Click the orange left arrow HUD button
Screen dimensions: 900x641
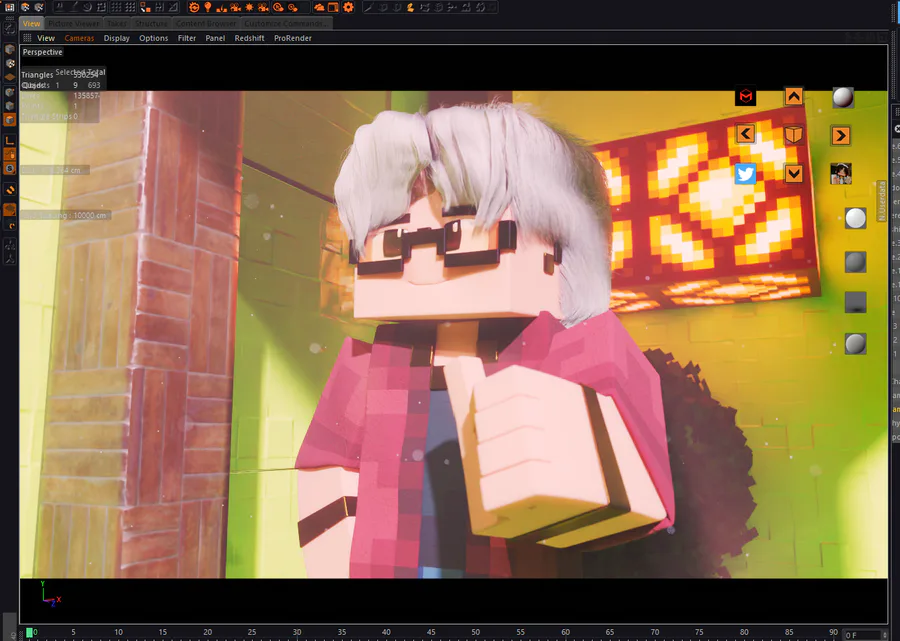pos(745,134)
